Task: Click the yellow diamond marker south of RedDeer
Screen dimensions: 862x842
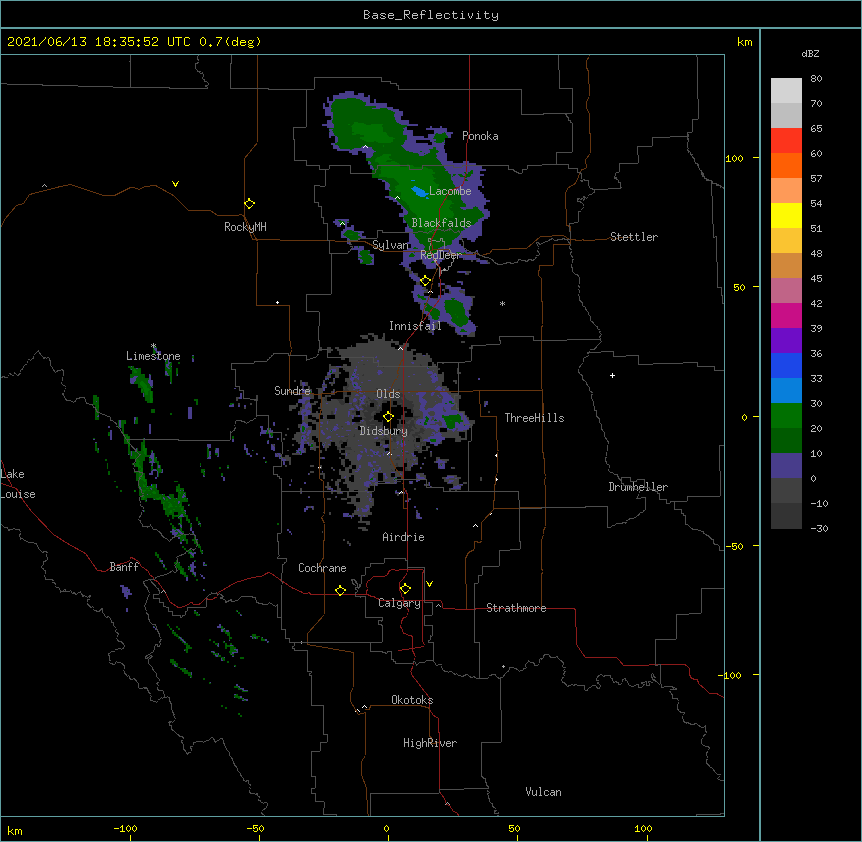Action: click(425, 281)
